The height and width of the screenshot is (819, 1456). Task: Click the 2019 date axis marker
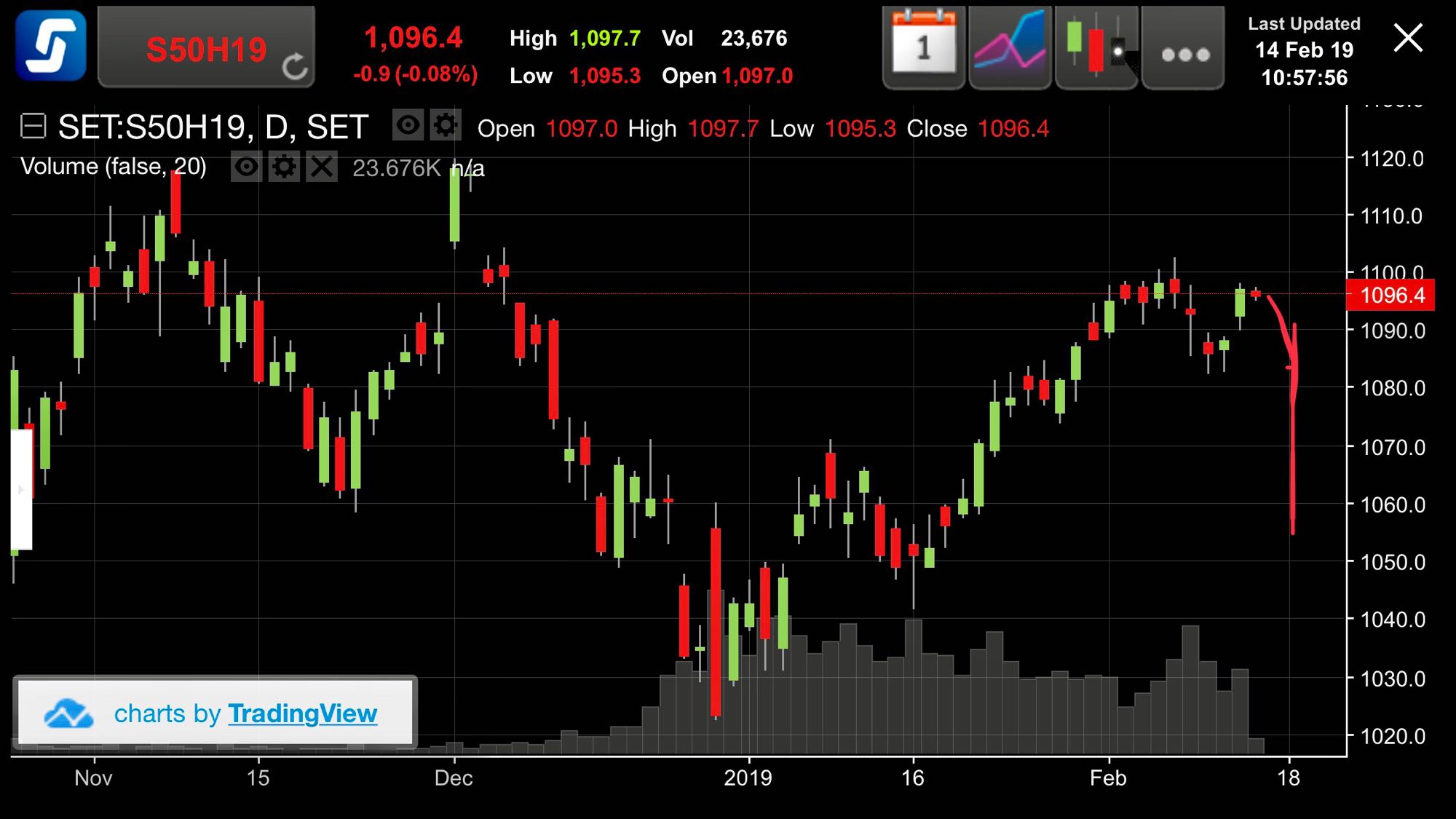(748, 778)
